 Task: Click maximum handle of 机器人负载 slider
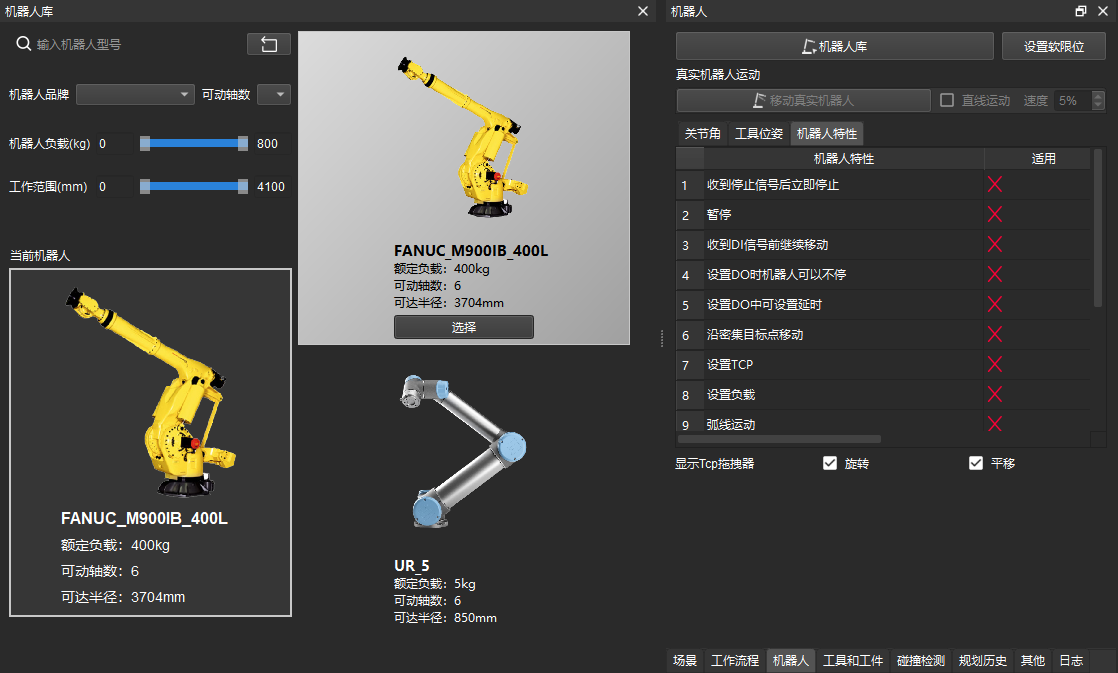242,143
